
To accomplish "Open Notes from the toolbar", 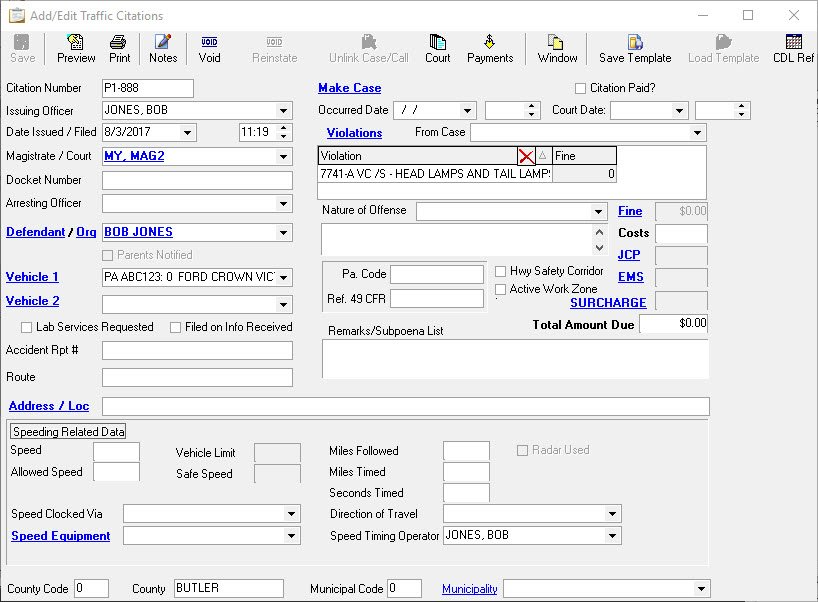I will 162,48.
